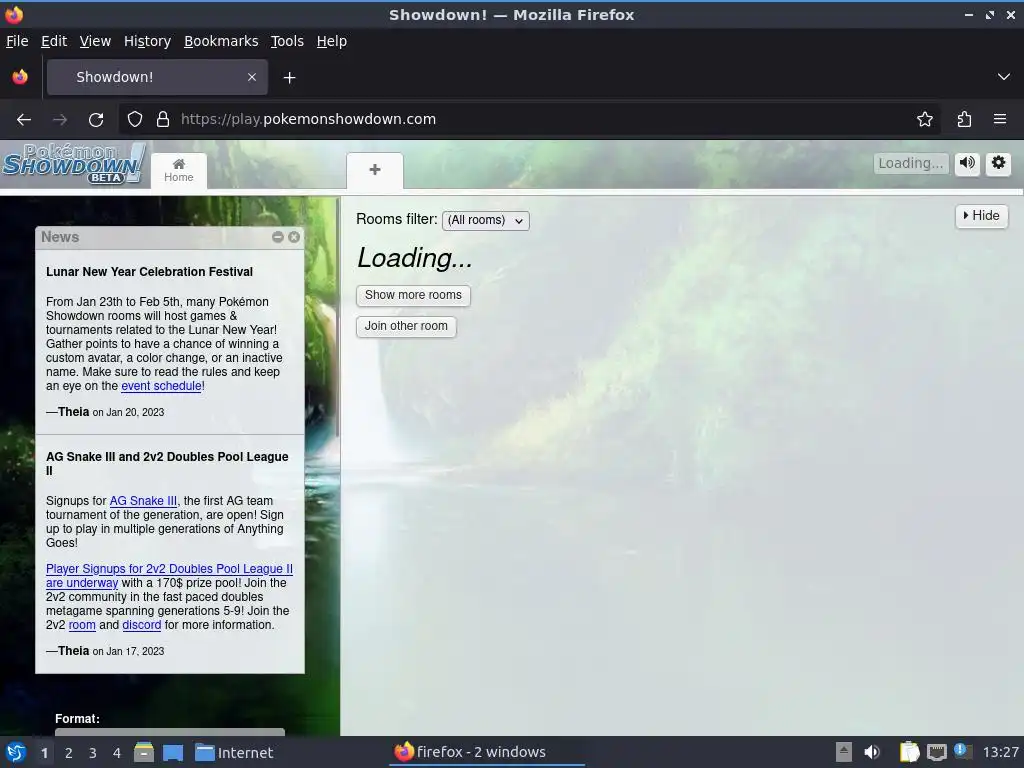List all tabs with the chevron

(x=1004, y=77)
